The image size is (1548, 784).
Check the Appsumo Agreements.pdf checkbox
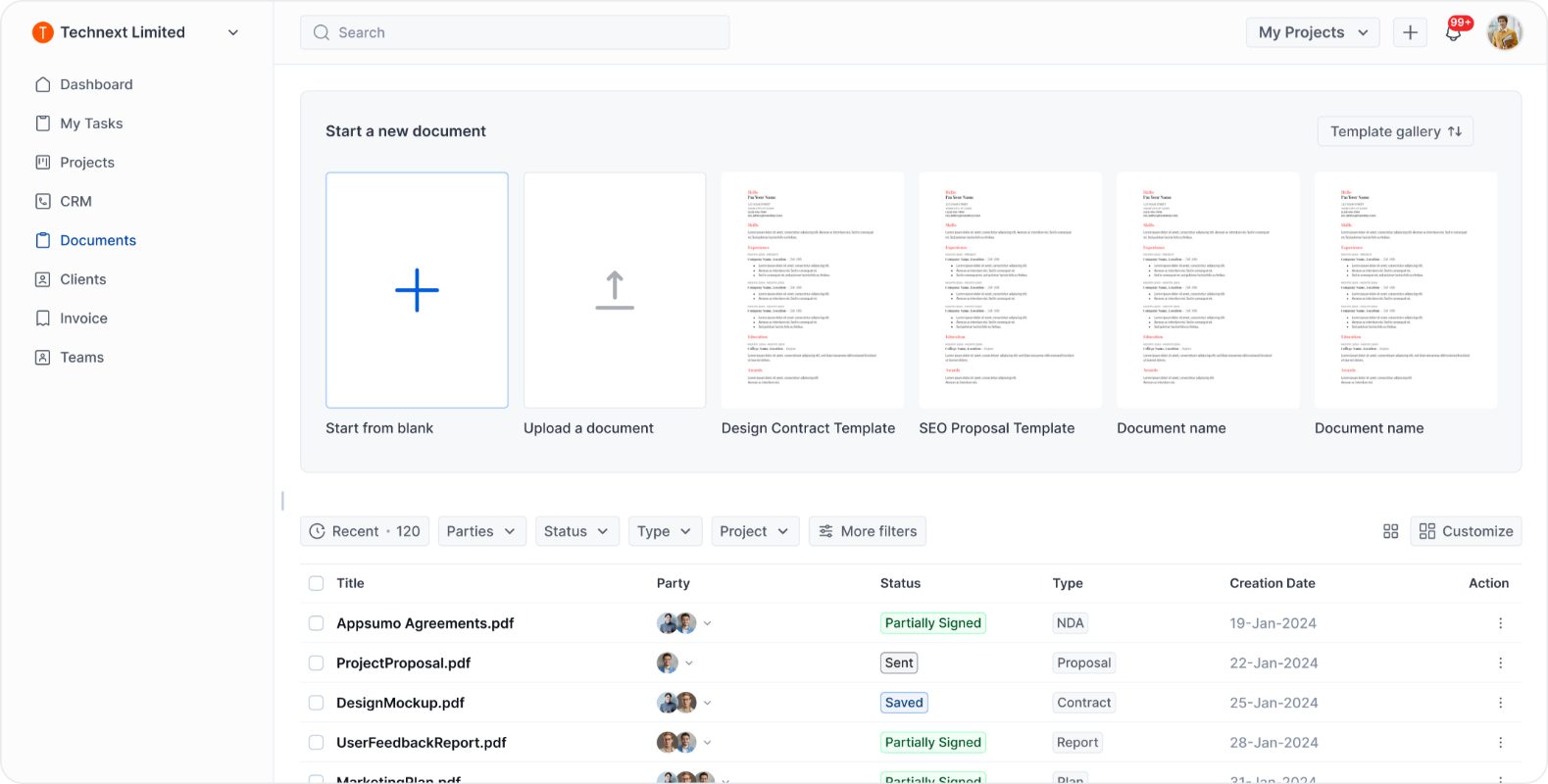[x=316, y=623]
